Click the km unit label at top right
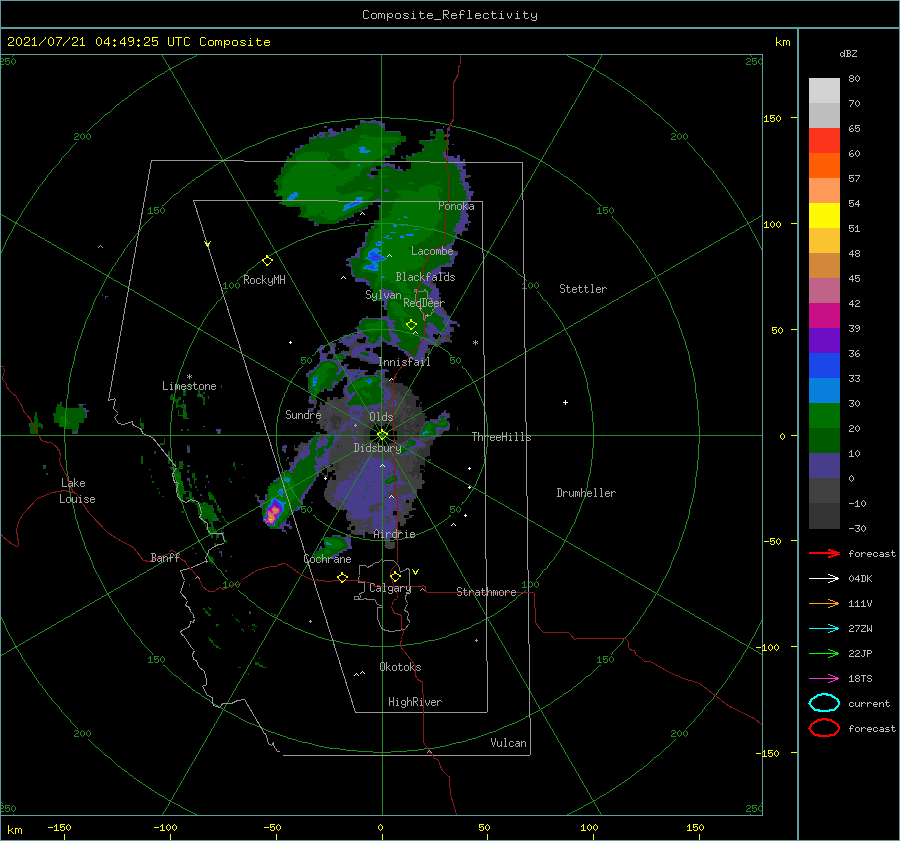The image size is (900, 841). [x=782, y=42]
